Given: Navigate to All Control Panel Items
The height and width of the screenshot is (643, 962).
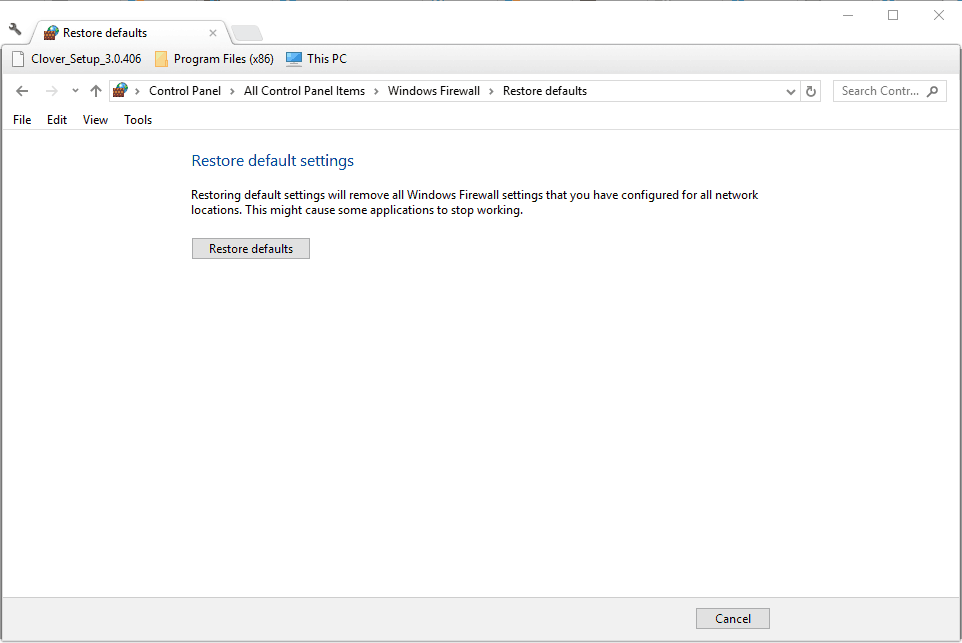Looking at the screenshot, I should point(304,91).
